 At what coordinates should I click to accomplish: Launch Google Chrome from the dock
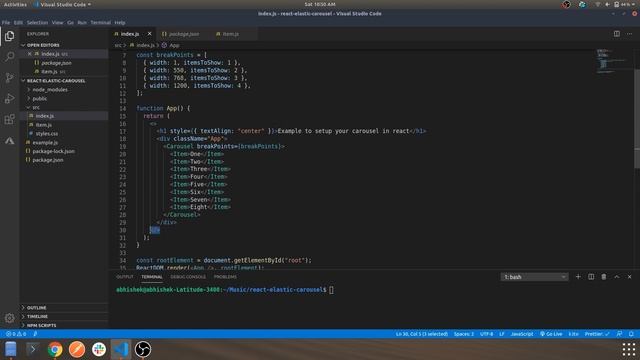tap(55, 349)
